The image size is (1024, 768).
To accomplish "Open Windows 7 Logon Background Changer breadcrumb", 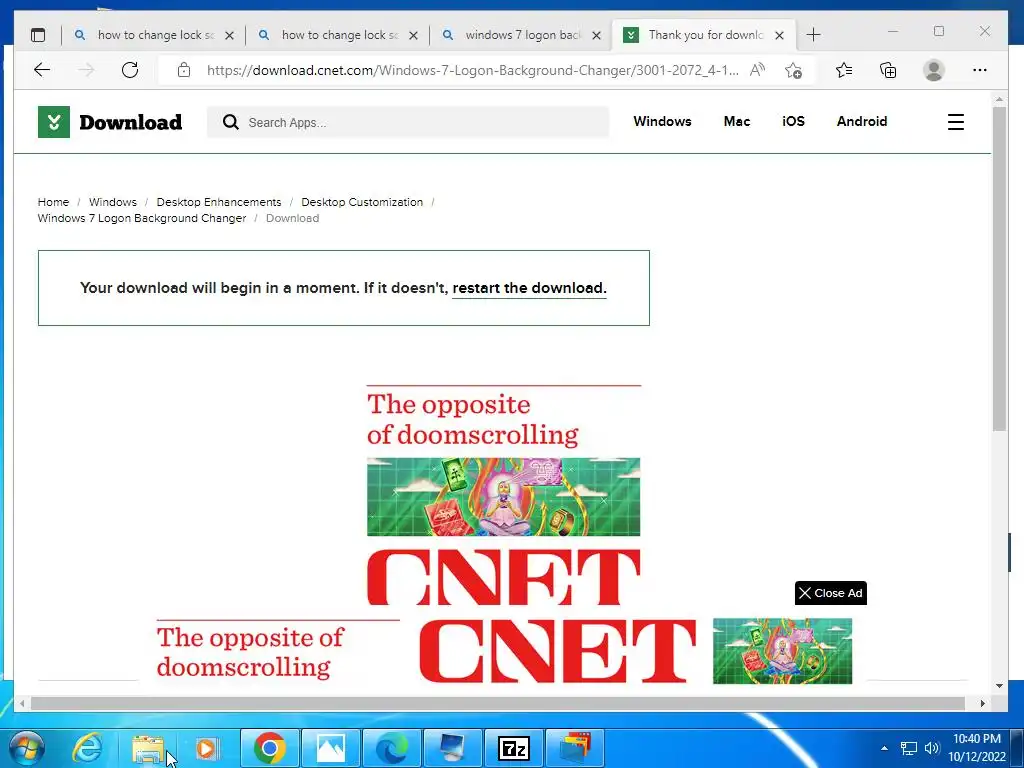I will pyautogui.click(x=142, y=218).
